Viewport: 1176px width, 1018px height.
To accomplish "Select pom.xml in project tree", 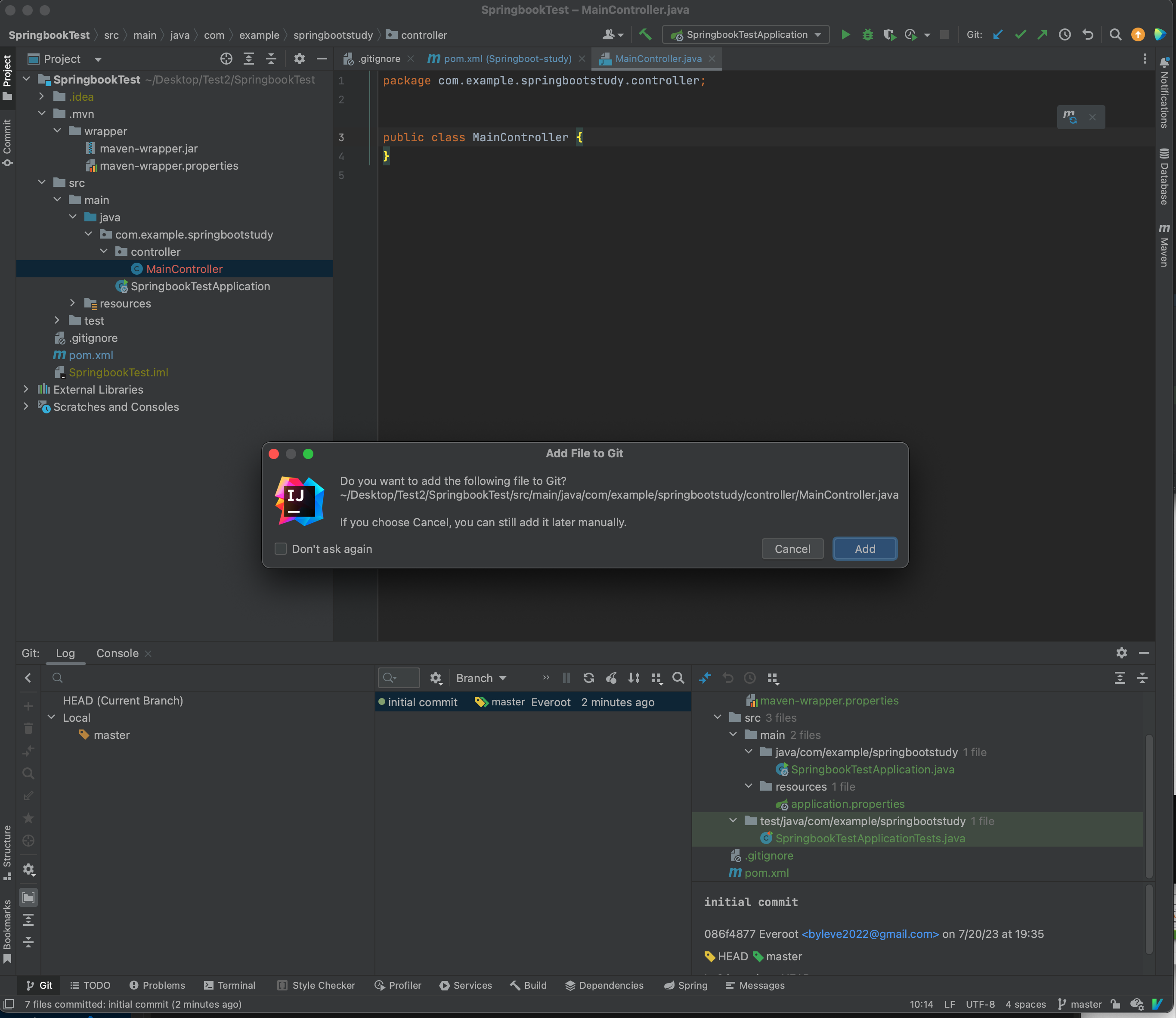I will click(91, 355).
